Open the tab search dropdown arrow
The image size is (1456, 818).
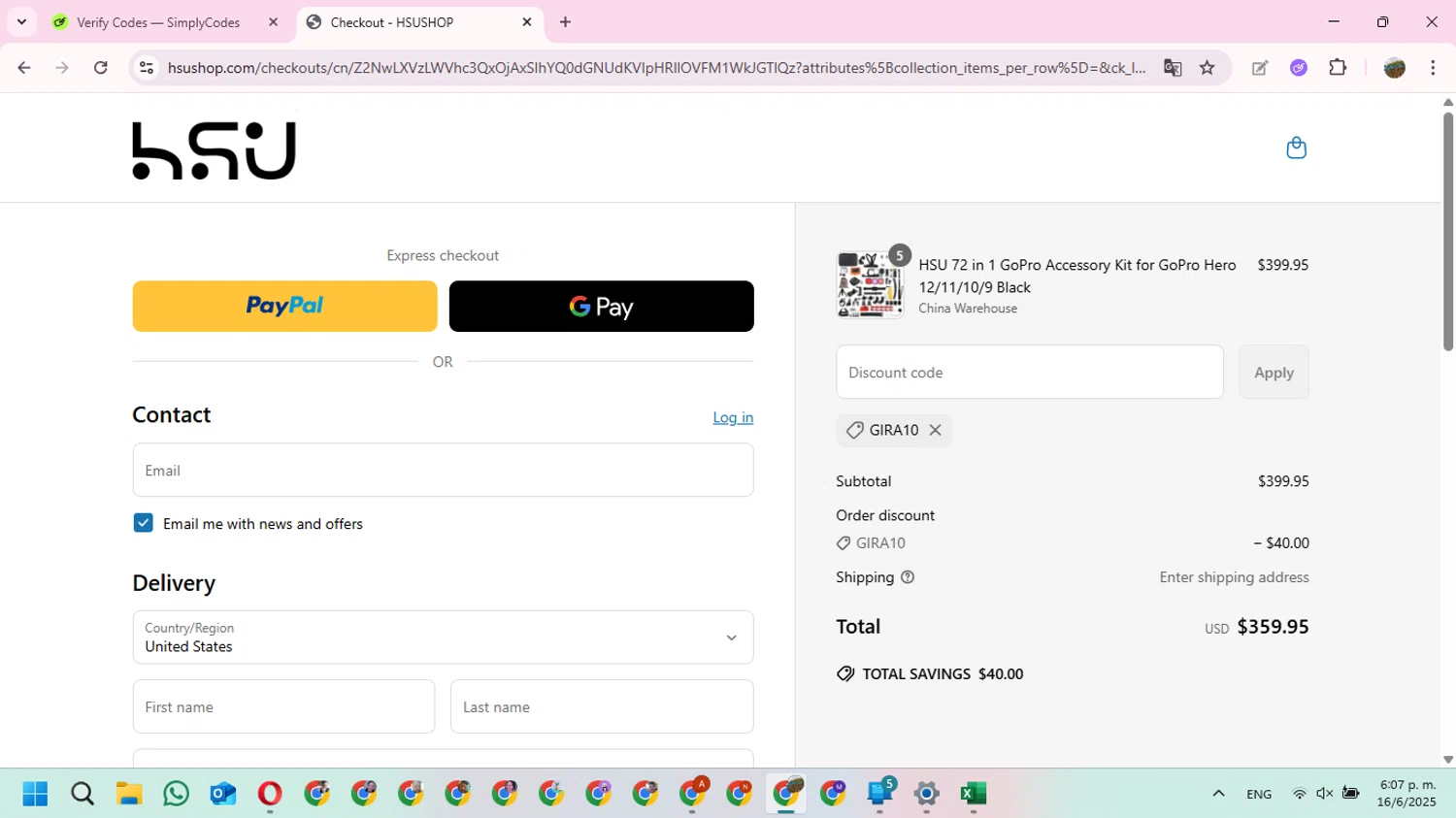(21, 22)
